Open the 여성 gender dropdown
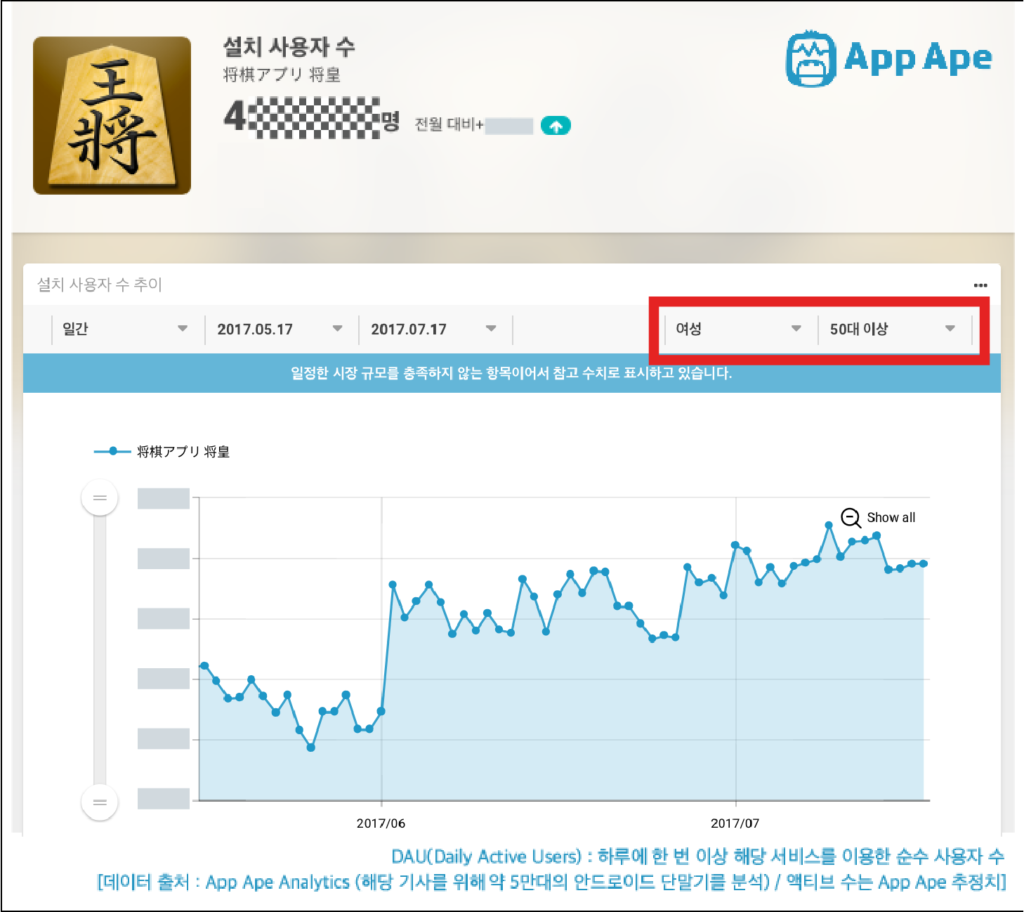The image size is (1024, 912). pos(739,329)
